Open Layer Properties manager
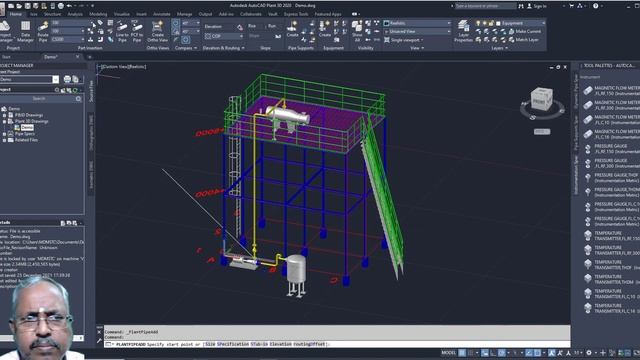 point(463,31)
